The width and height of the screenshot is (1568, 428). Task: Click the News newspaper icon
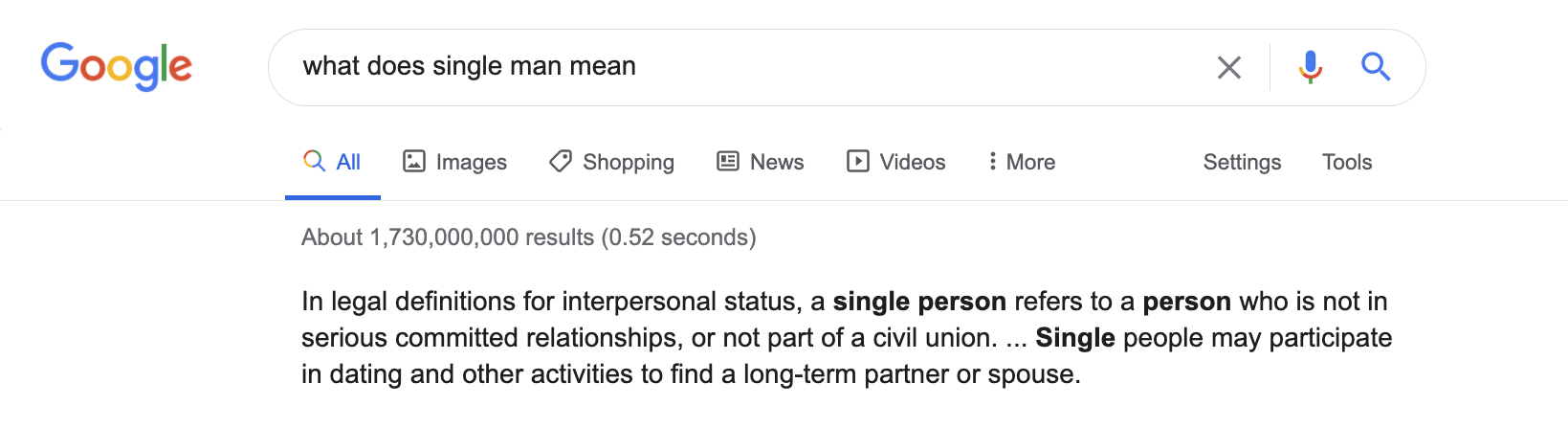(x=728, y=161)
